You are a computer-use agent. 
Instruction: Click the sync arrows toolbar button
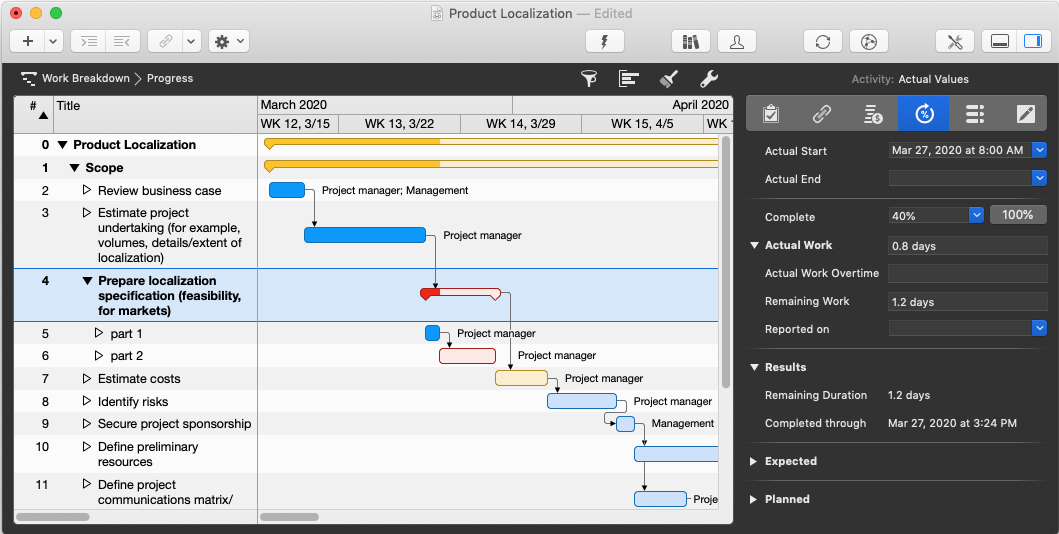pos(822,41)
